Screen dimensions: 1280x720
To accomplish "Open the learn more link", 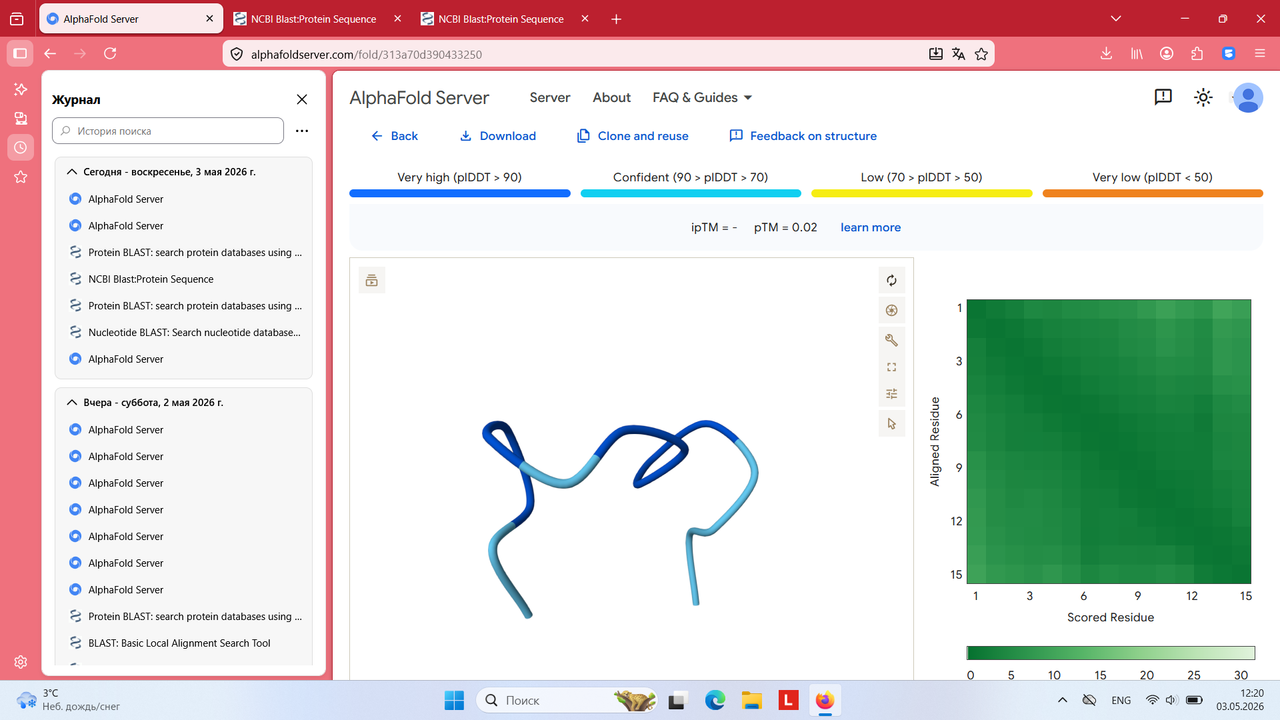I will (870, 227).
